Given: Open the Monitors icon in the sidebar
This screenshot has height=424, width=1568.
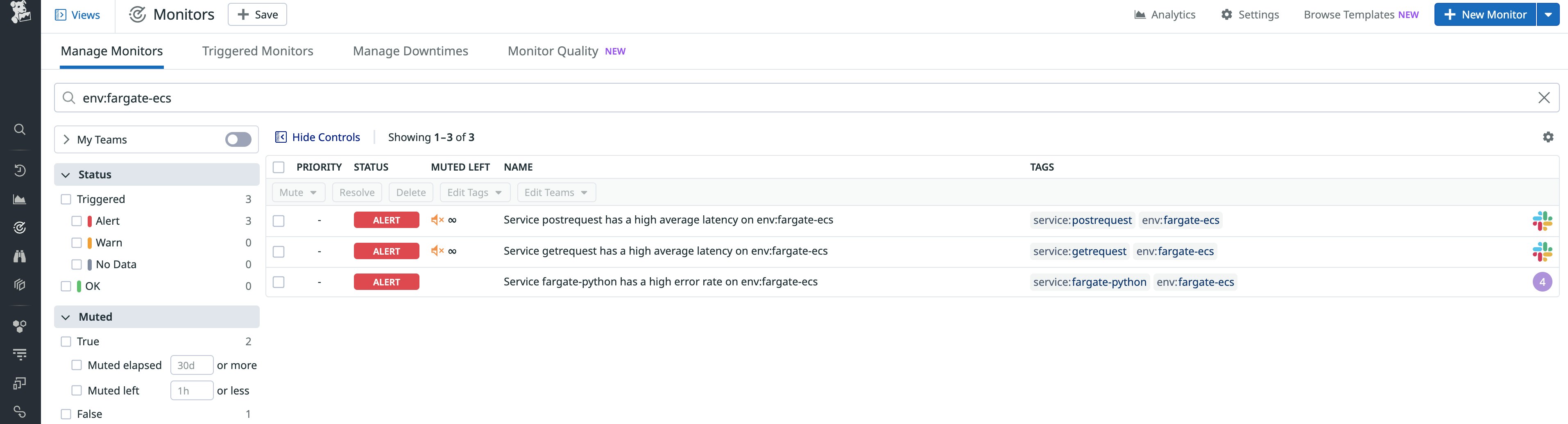Looking at the screenshot, I should [20, 227].
